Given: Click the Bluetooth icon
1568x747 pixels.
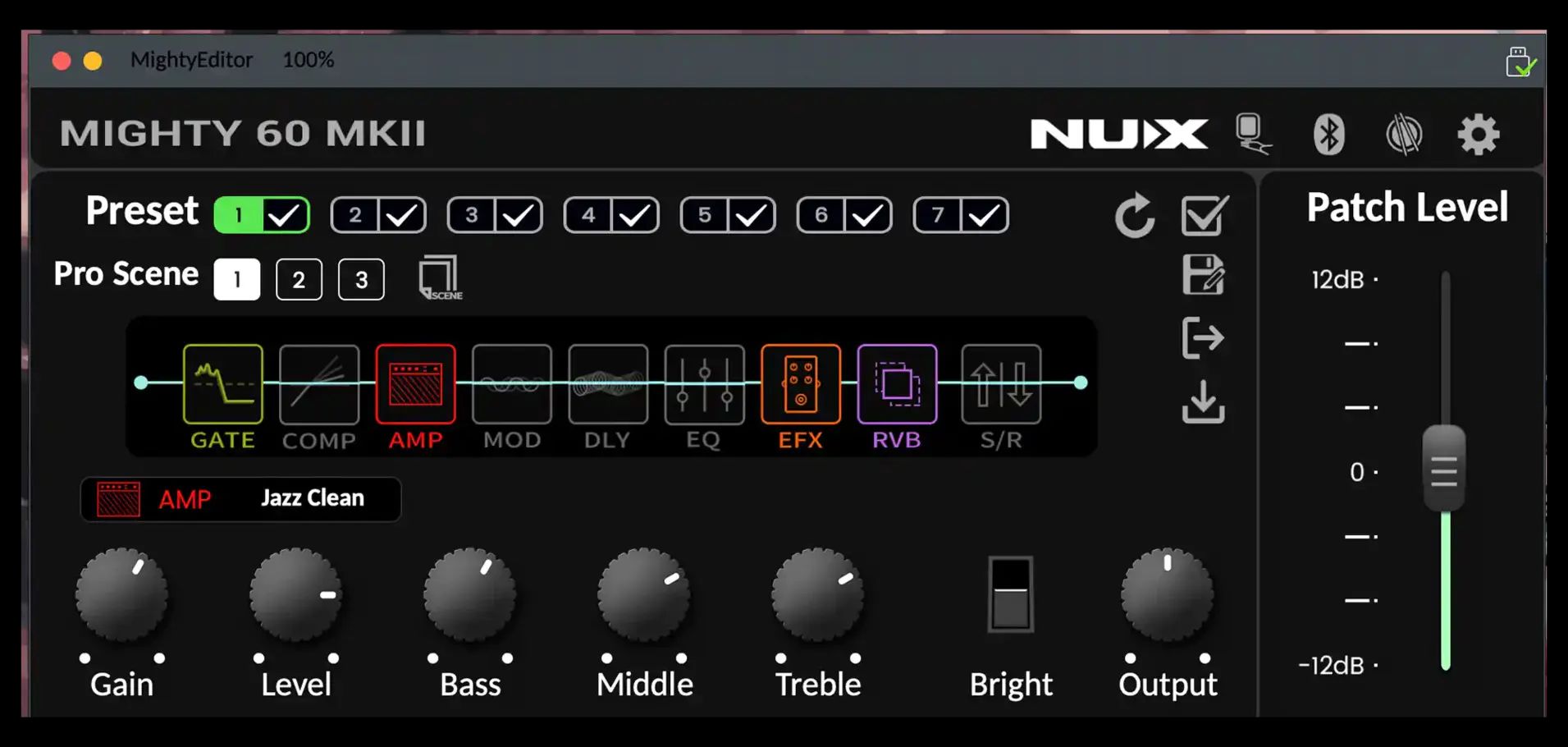Looking at the screenshot, I should click(1328, 134).
